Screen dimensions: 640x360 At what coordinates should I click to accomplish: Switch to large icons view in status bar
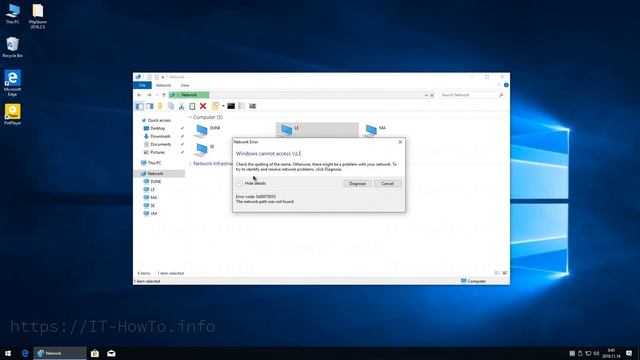pyautogui.click(x=505, y=273)
